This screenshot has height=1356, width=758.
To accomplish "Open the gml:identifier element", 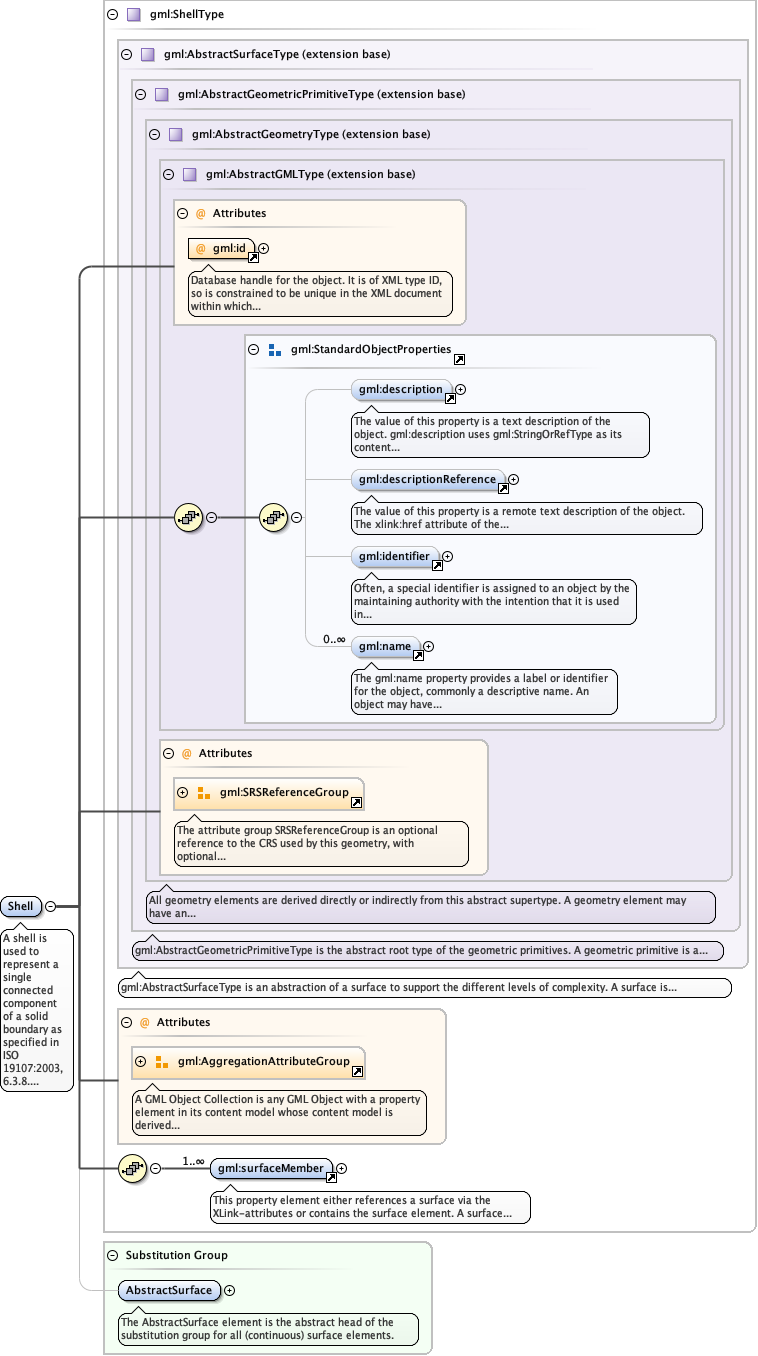I will 394,556.
